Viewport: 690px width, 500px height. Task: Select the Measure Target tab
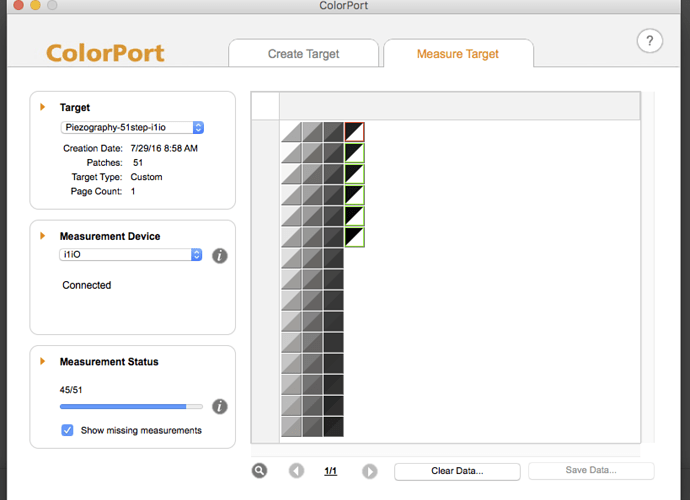click(x=458, y=54)
